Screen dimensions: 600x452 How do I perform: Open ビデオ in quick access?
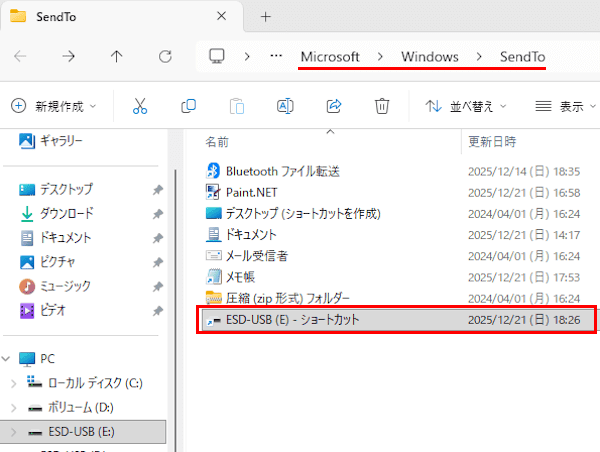point(53,310)
